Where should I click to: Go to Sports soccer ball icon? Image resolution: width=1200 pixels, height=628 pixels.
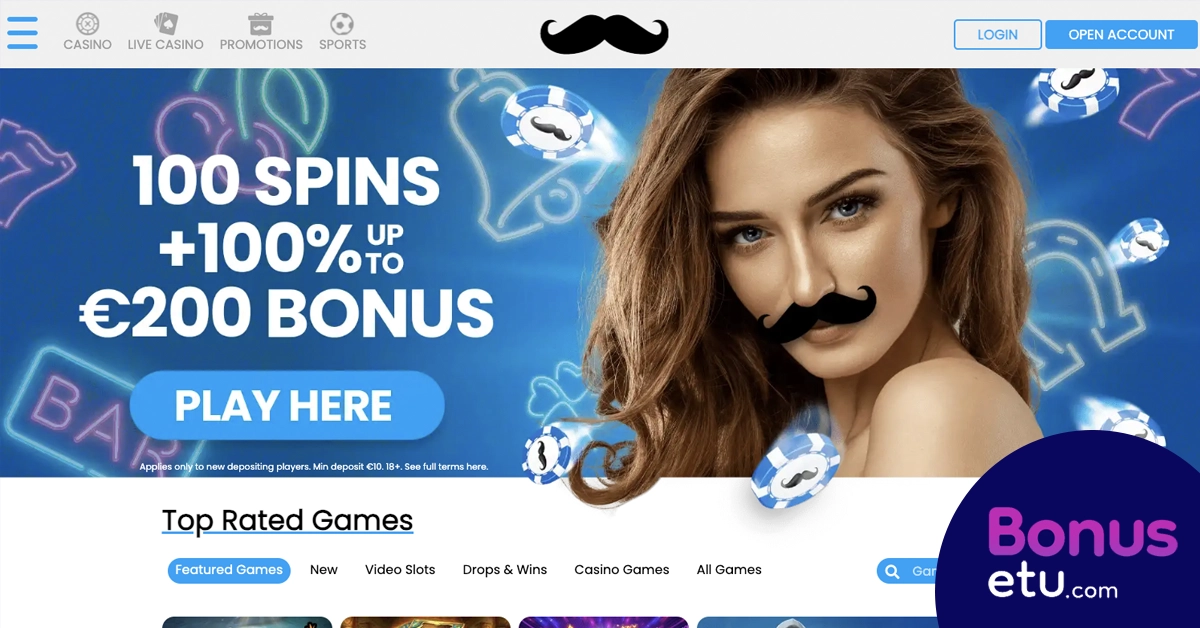click(342, 23)
